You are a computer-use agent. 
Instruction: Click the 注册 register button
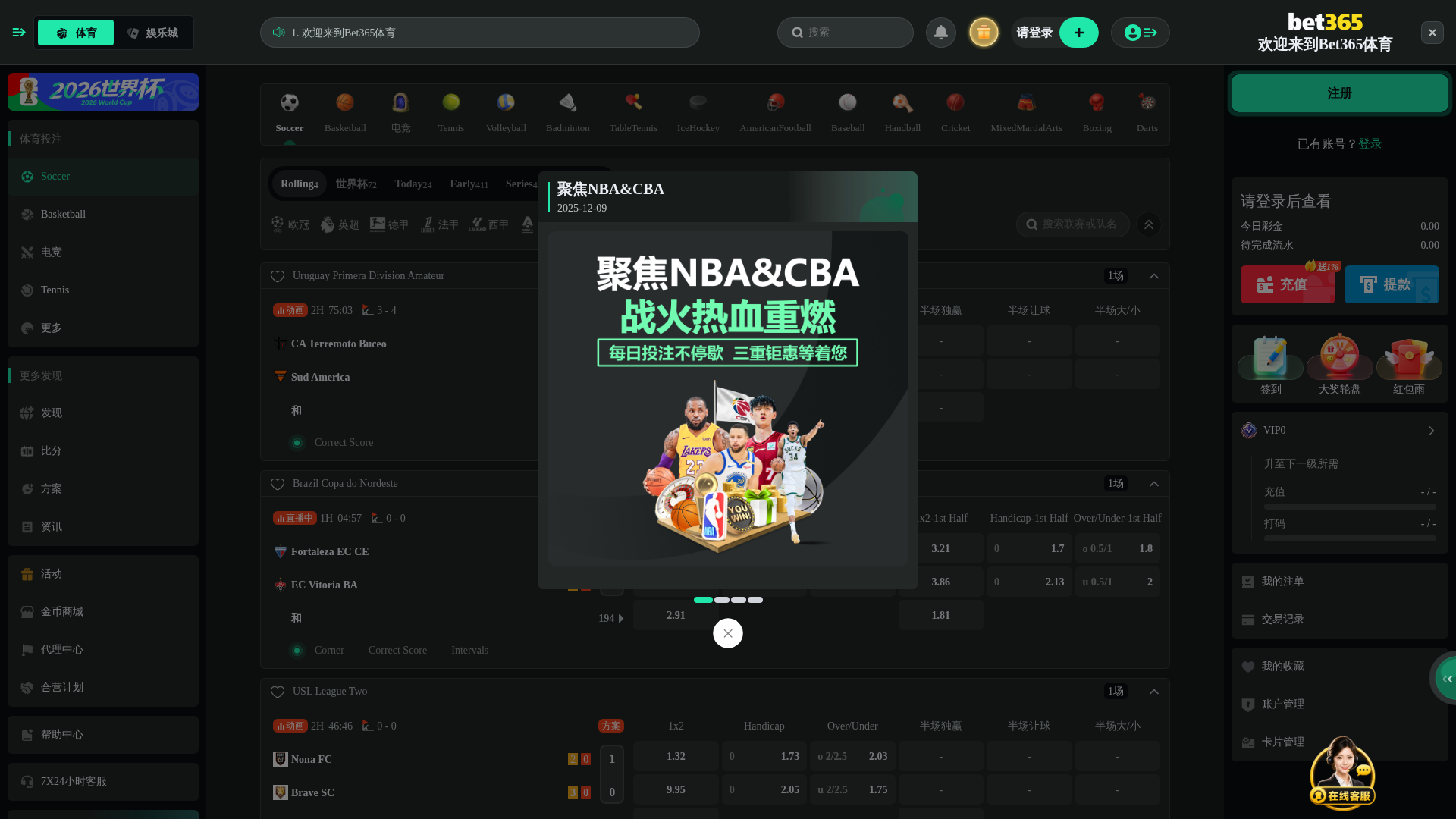click(x=1340, y=93)
